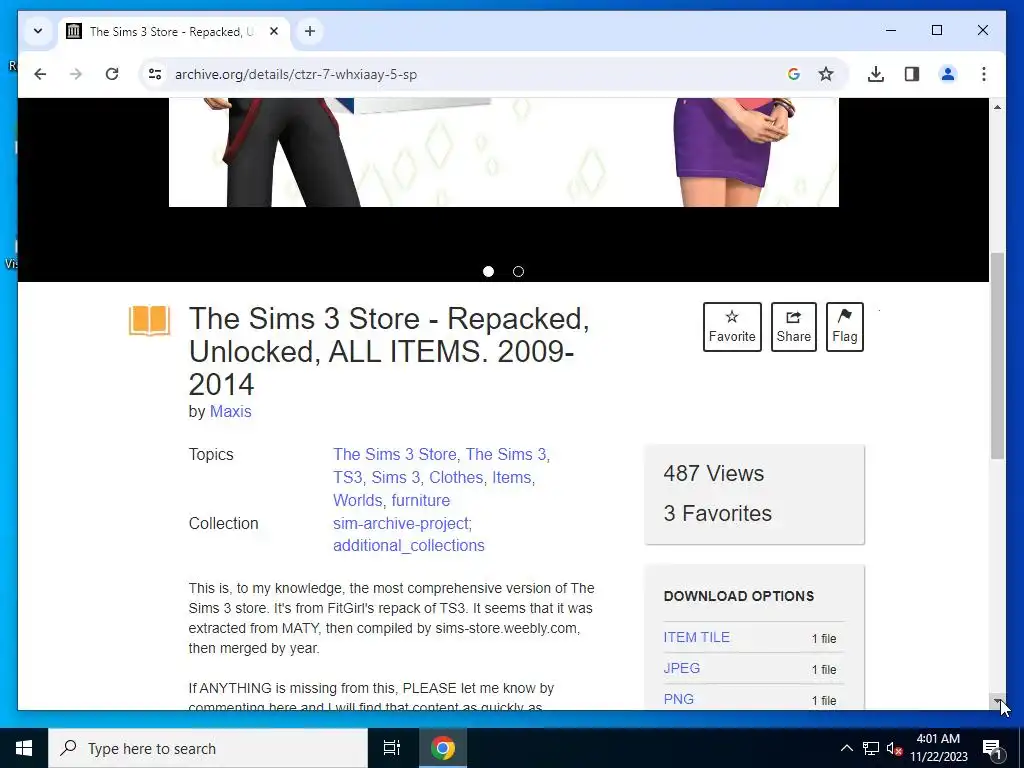Viewport: 1024px width, 768px height.
Task: Open TS3 topic link
Action: point(347,477)
